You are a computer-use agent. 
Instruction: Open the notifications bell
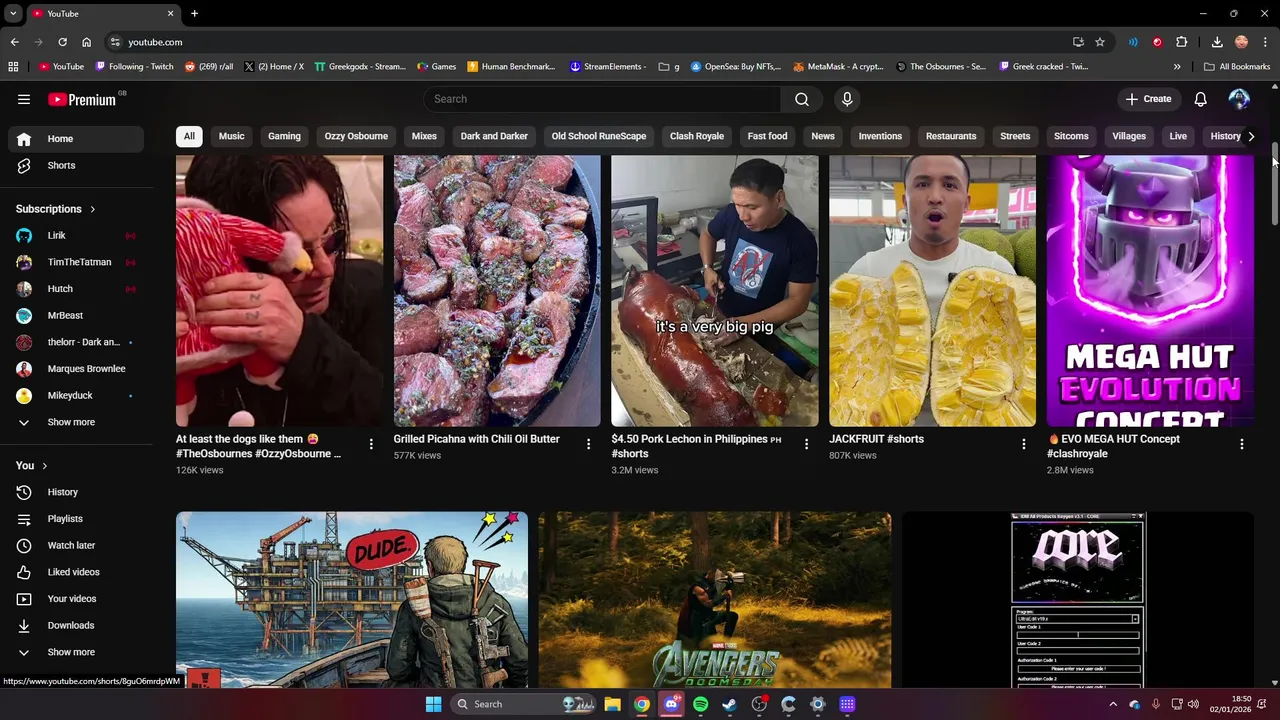(x=1200, y=99)
